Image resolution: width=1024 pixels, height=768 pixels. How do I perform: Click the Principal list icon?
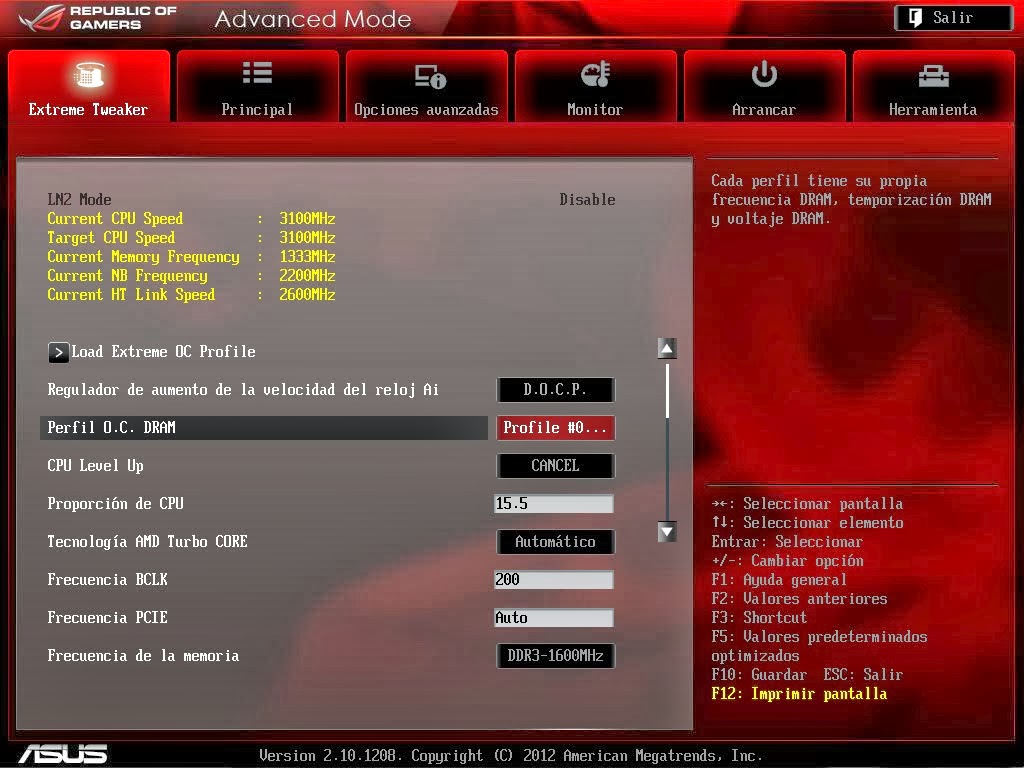tap(257, 72)
